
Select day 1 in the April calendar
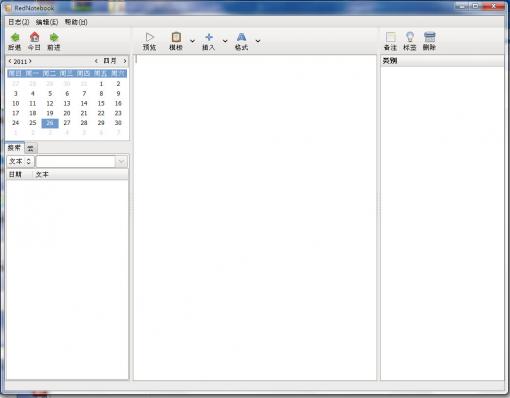tap(101, 84)
